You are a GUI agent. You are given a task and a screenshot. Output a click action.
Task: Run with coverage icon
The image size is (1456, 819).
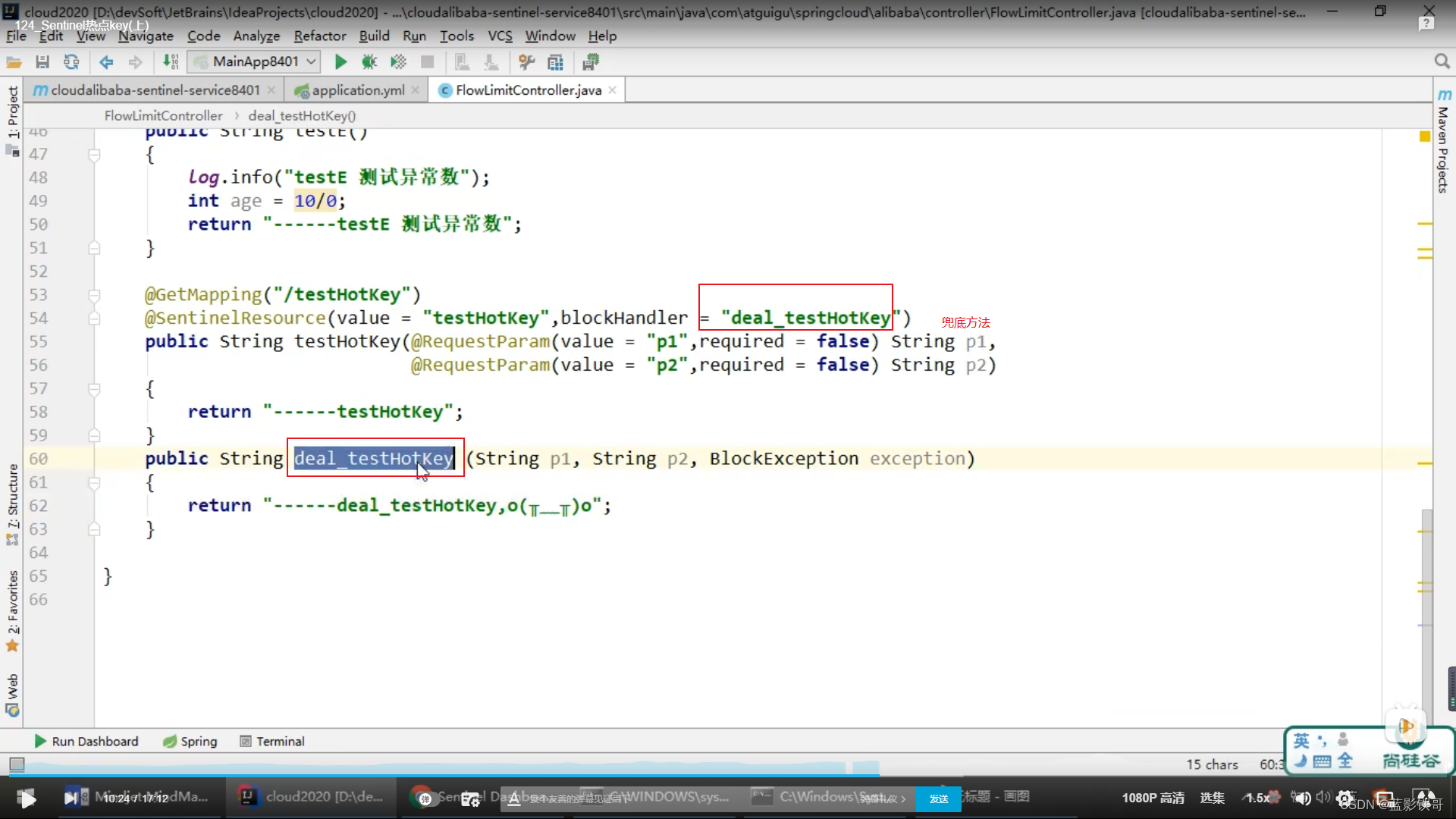click(x=398, y=62)
